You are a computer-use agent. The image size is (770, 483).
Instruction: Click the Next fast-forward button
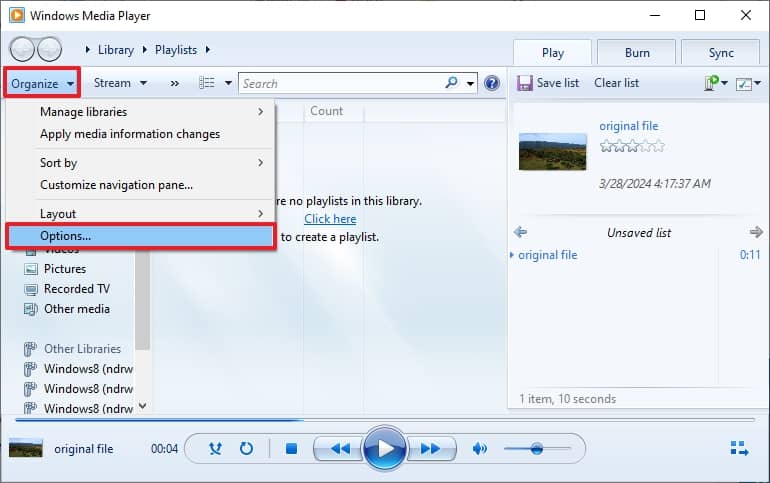click(431, 449)
